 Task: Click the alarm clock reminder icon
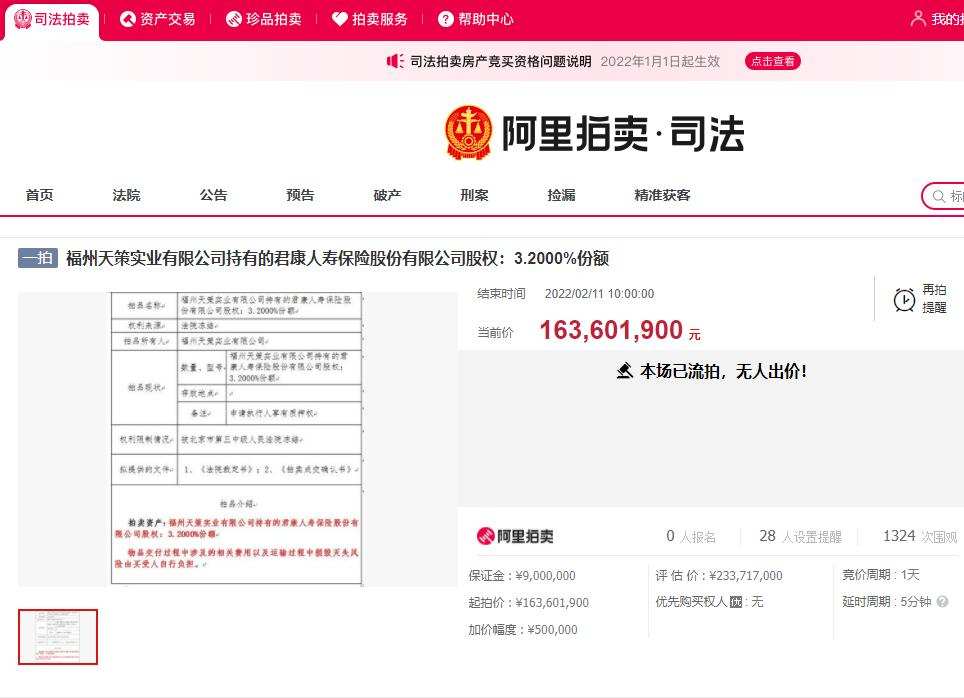pos(904,299)
